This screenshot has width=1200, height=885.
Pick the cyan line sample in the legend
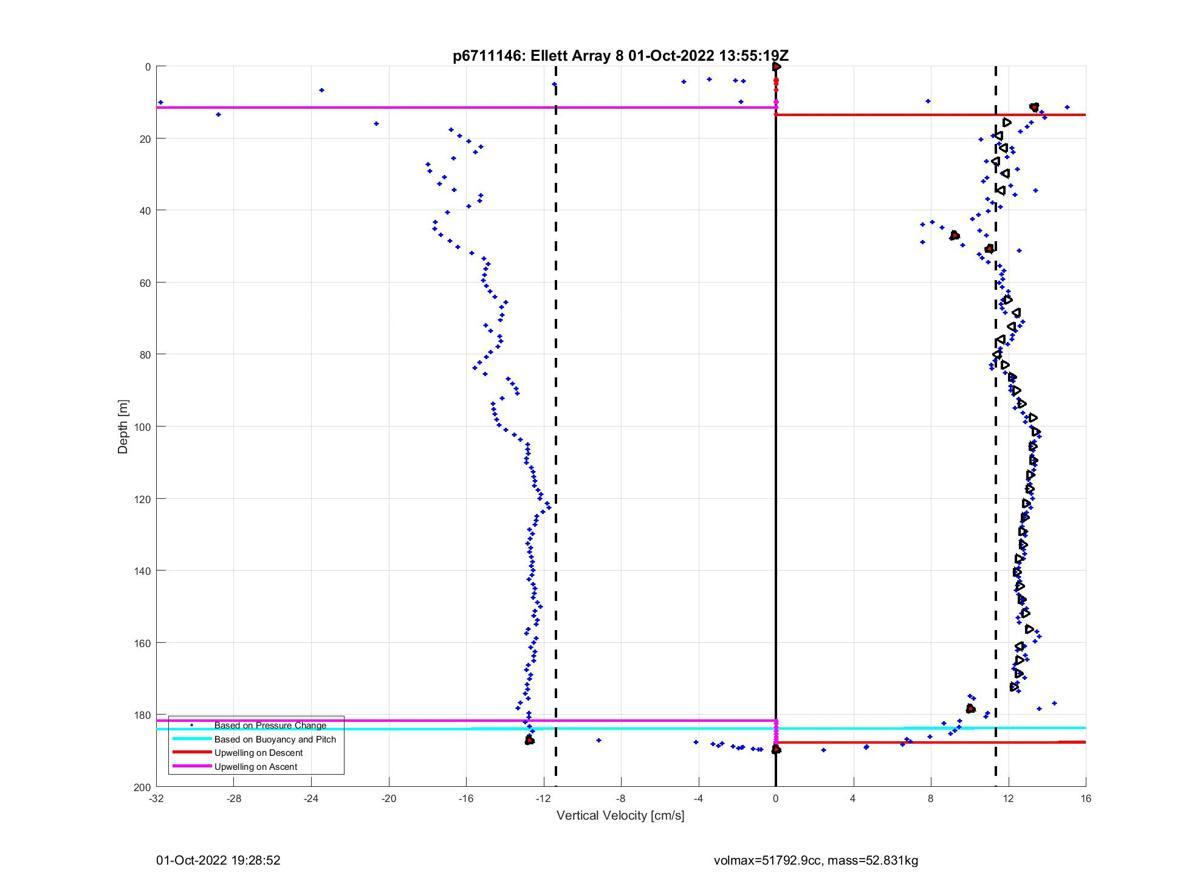pos(191,739)
